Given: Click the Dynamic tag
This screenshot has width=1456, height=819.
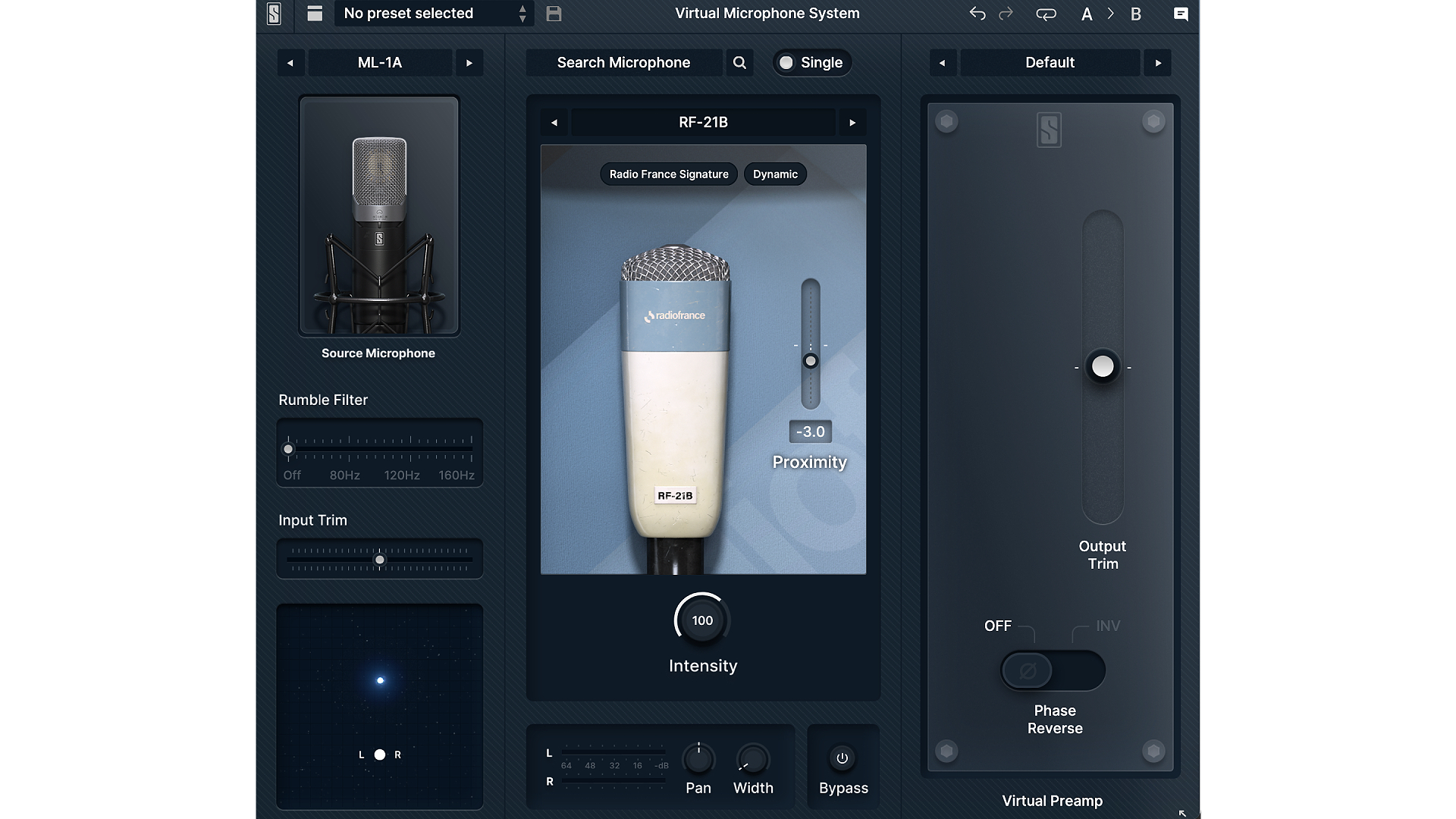Looking at the screenshot, I should click(x=775, y=174).
